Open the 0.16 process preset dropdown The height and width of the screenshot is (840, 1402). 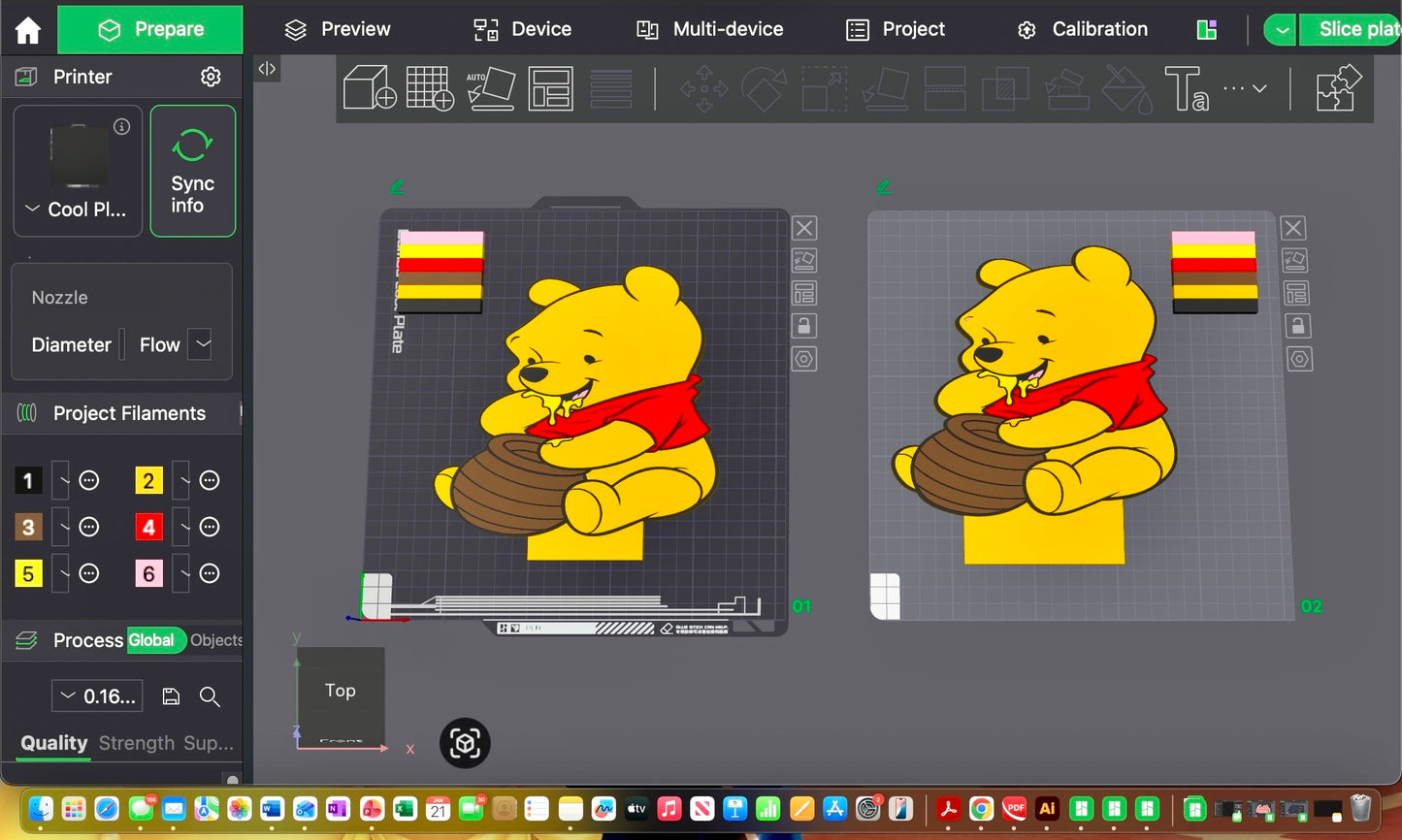click(97, 696)
